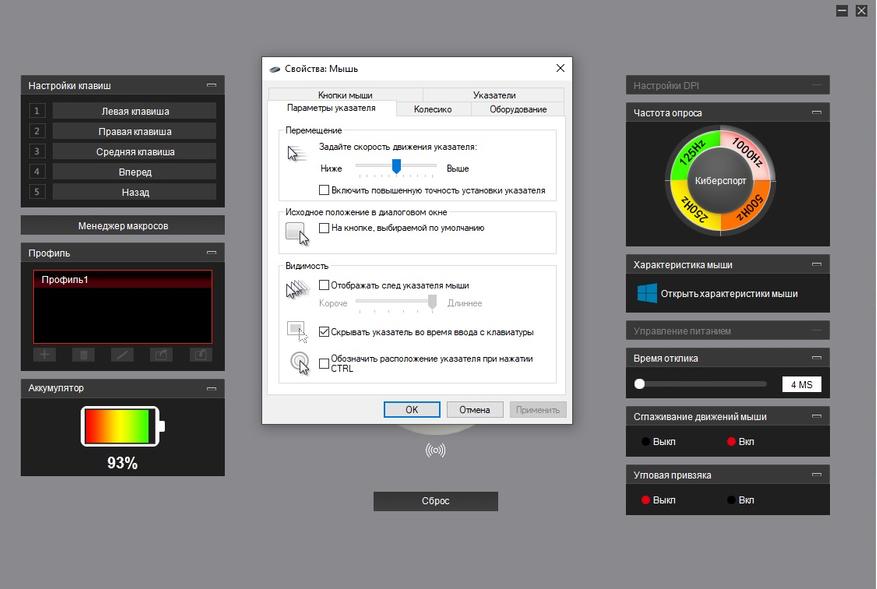Click the wireless signal icon below the dialog
Image resolution: width=877 pixels, height=589 pixels.
point(435,450)
